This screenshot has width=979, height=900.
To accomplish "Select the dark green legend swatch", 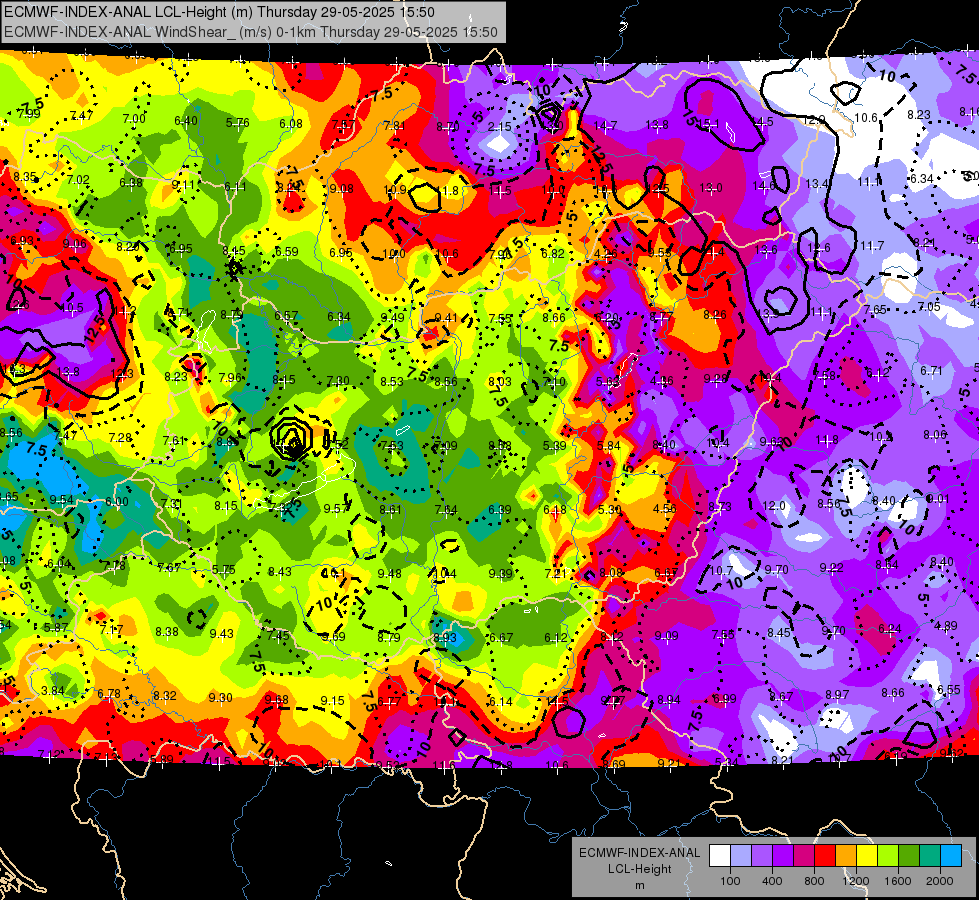I will pyautogui.click(x=909, y=856).
